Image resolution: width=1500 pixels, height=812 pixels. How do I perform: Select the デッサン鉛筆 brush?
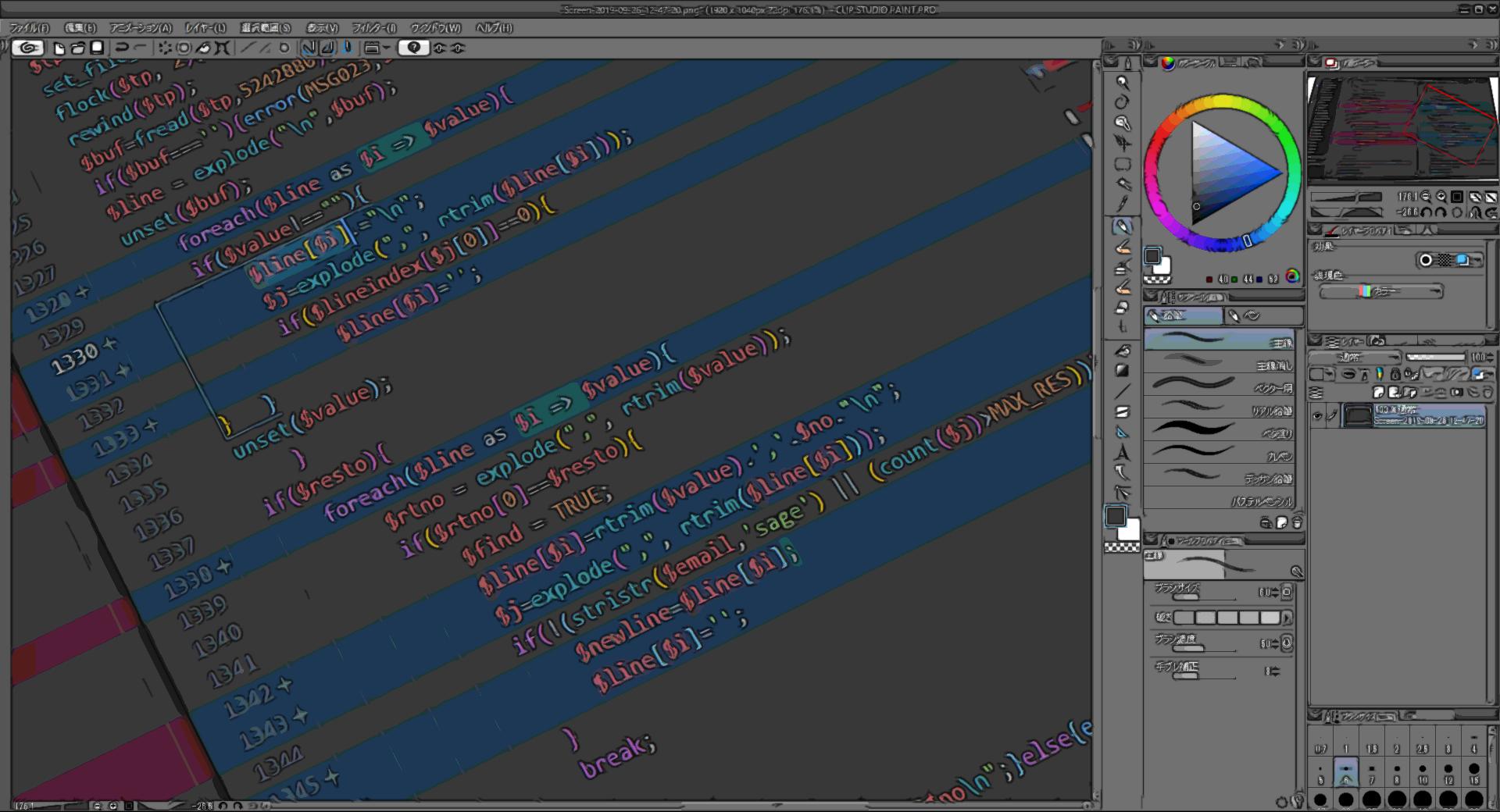pos(1220,475)
